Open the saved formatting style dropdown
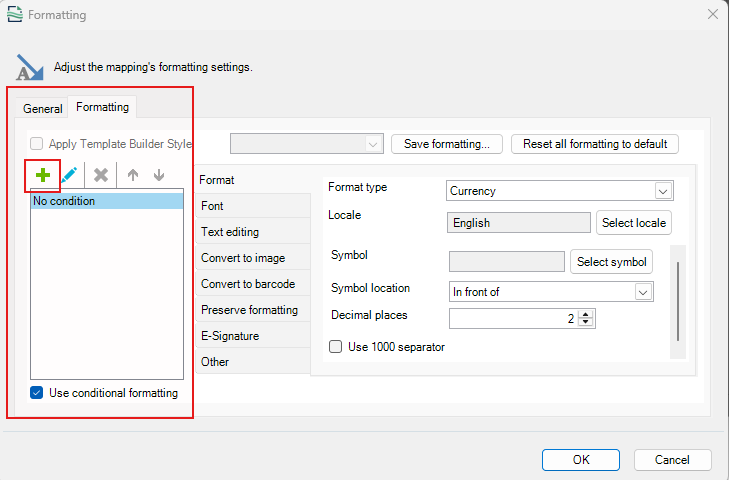 [x=307, y=144]
